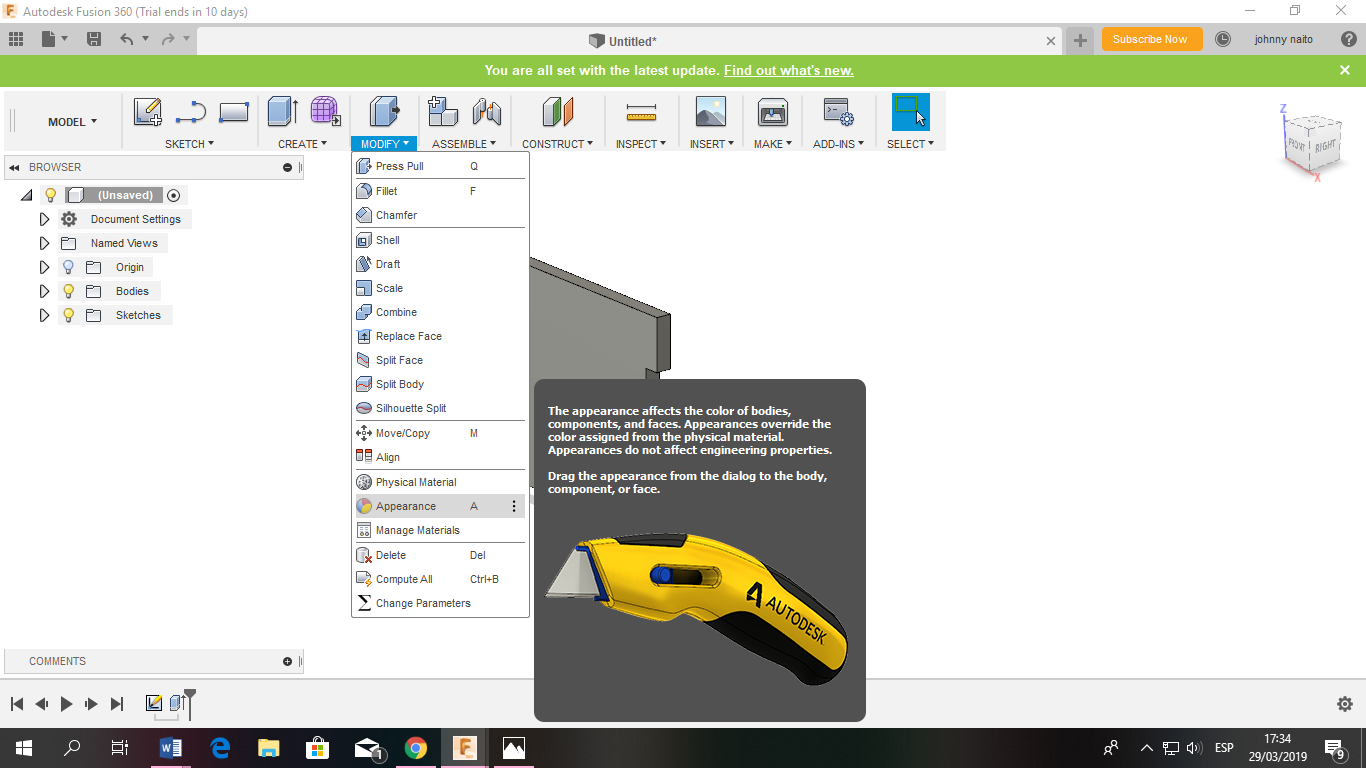Viewport: 1366px width, 768px height.
Task: Select the Construct plane icon
Action: click(558, 111)
